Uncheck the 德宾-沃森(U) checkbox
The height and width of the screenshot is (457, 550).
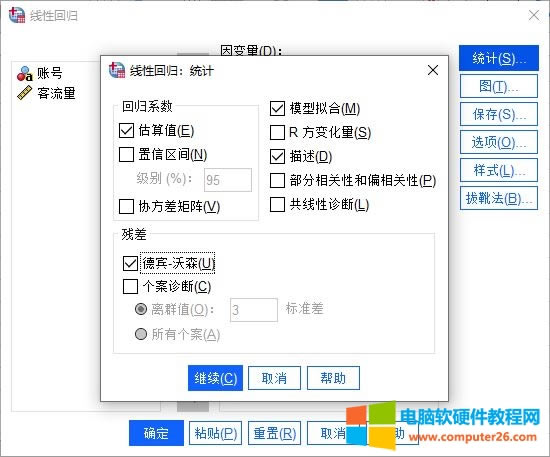(x=130, y=263)
